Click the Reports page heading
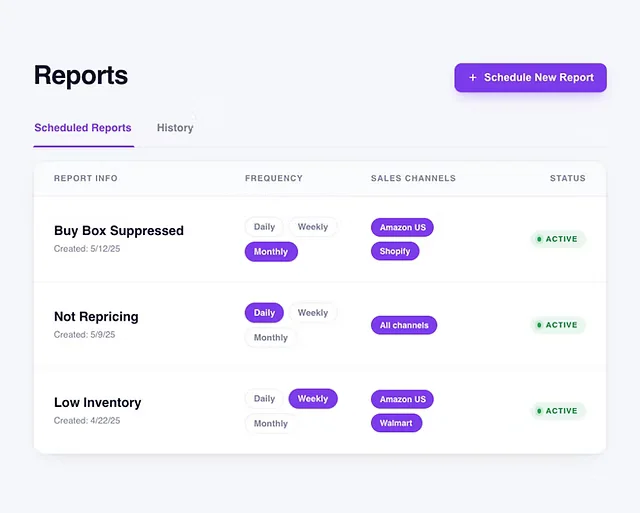The height and width of the screenshot is (513, 640). tap(81, 76)
